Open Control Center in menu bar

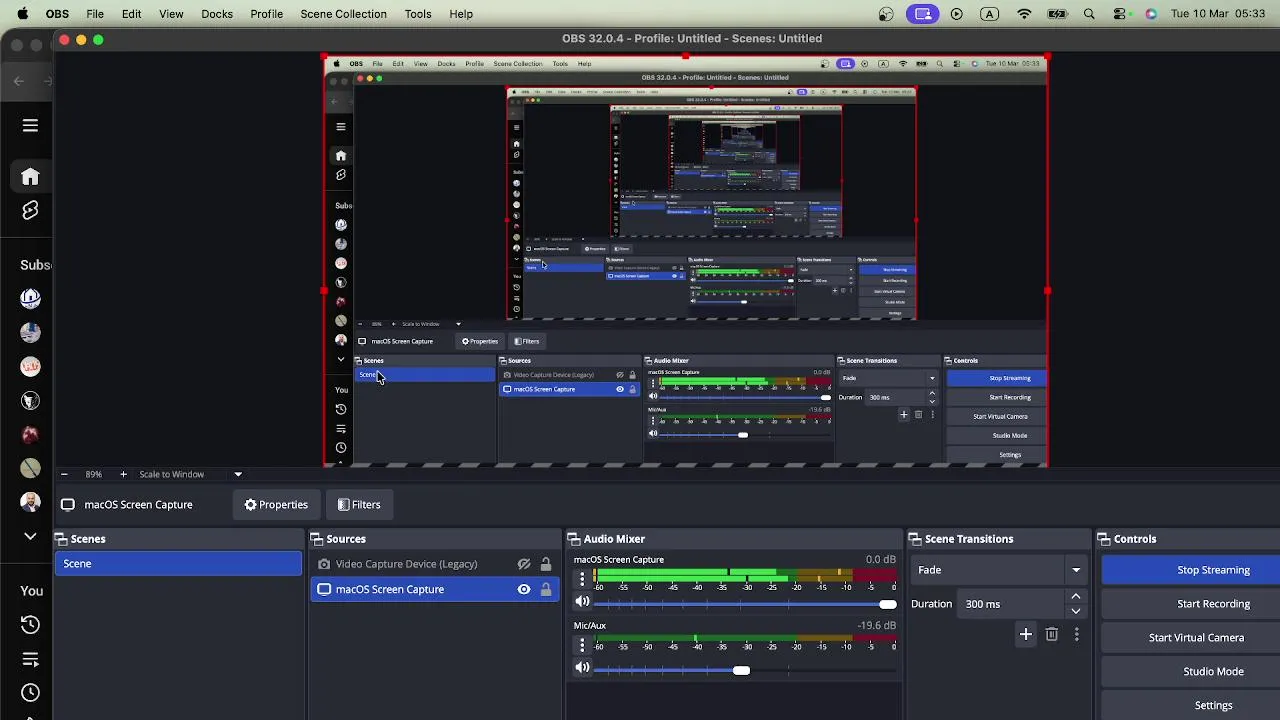coord(1120,14)
